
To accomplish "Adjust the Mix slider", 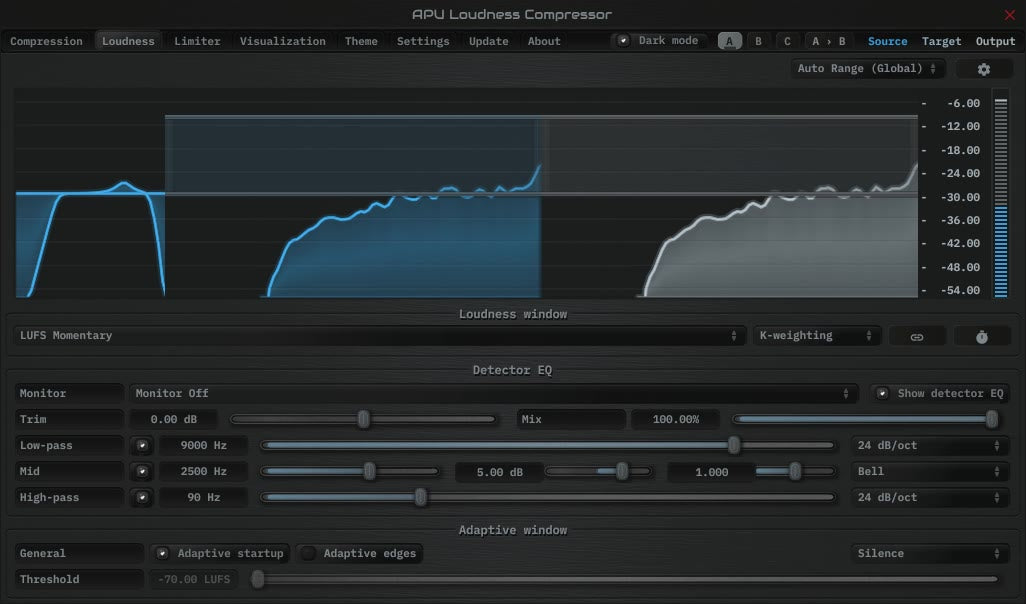I will [x=865, y=419].
